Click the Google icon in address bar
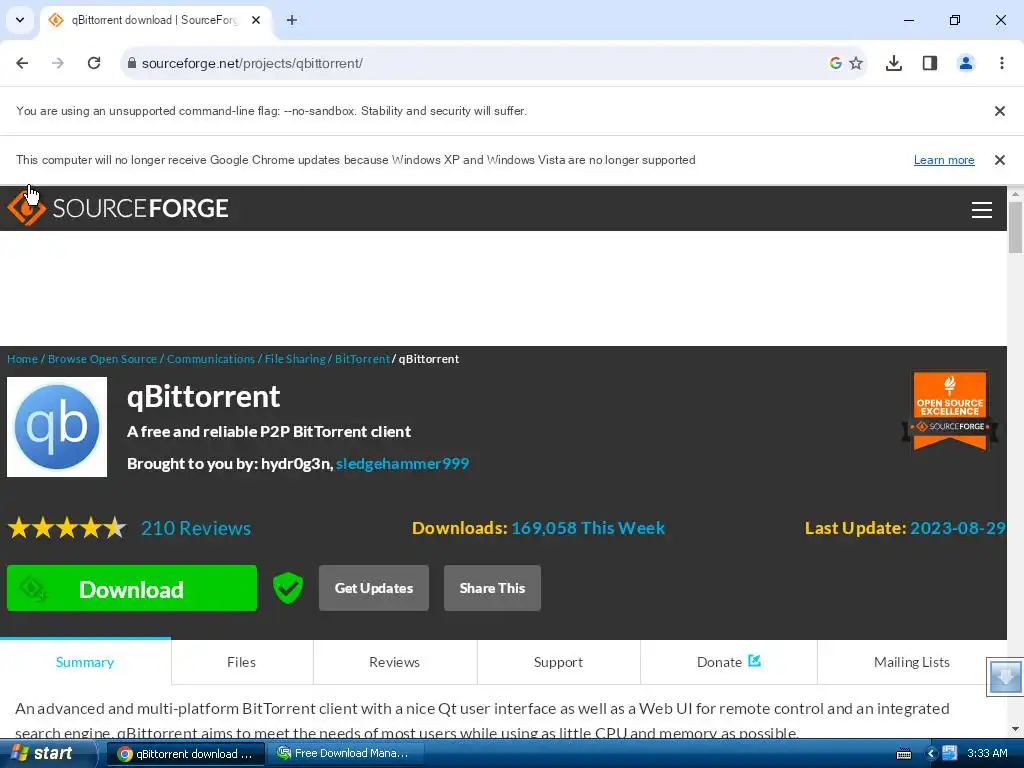The image size is (1024, 768). click(x=835, y=63)
